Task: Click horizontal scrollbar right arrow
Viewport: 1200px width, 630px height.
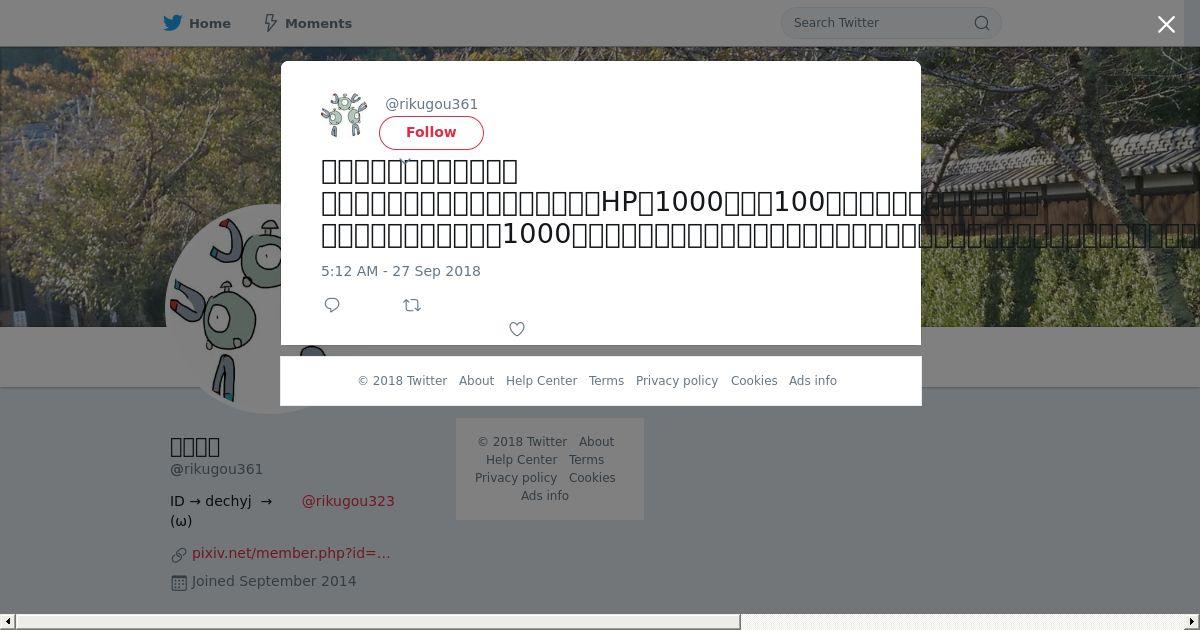Action: point(1193,622)
